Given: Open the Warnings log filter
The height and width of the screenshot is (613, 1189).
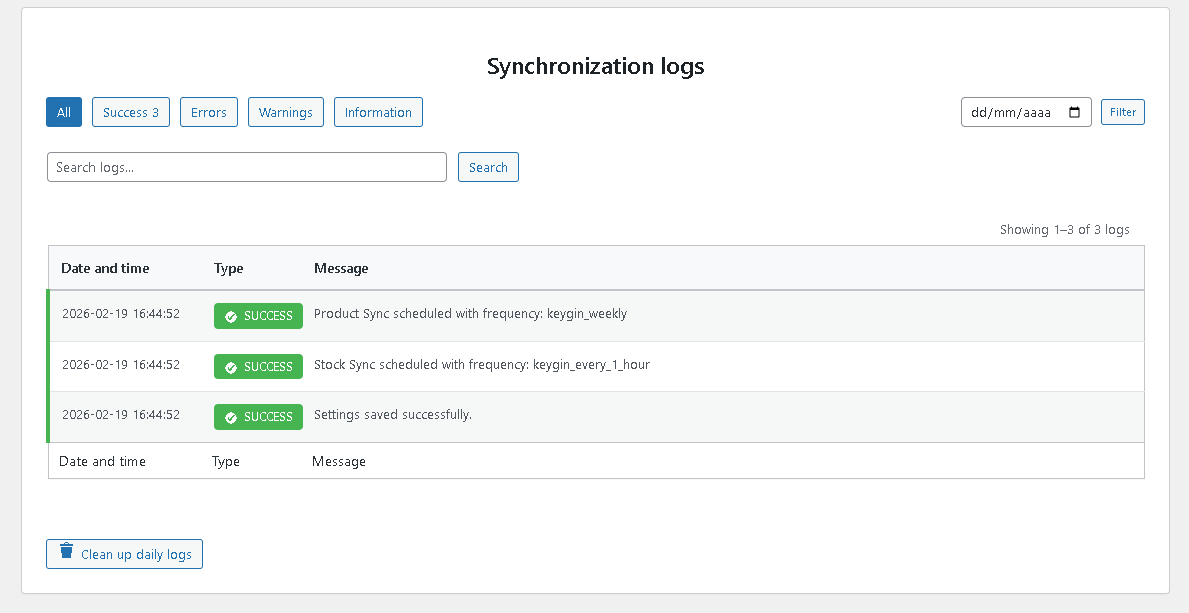Looking at the screenshot, I should (285, 113).
